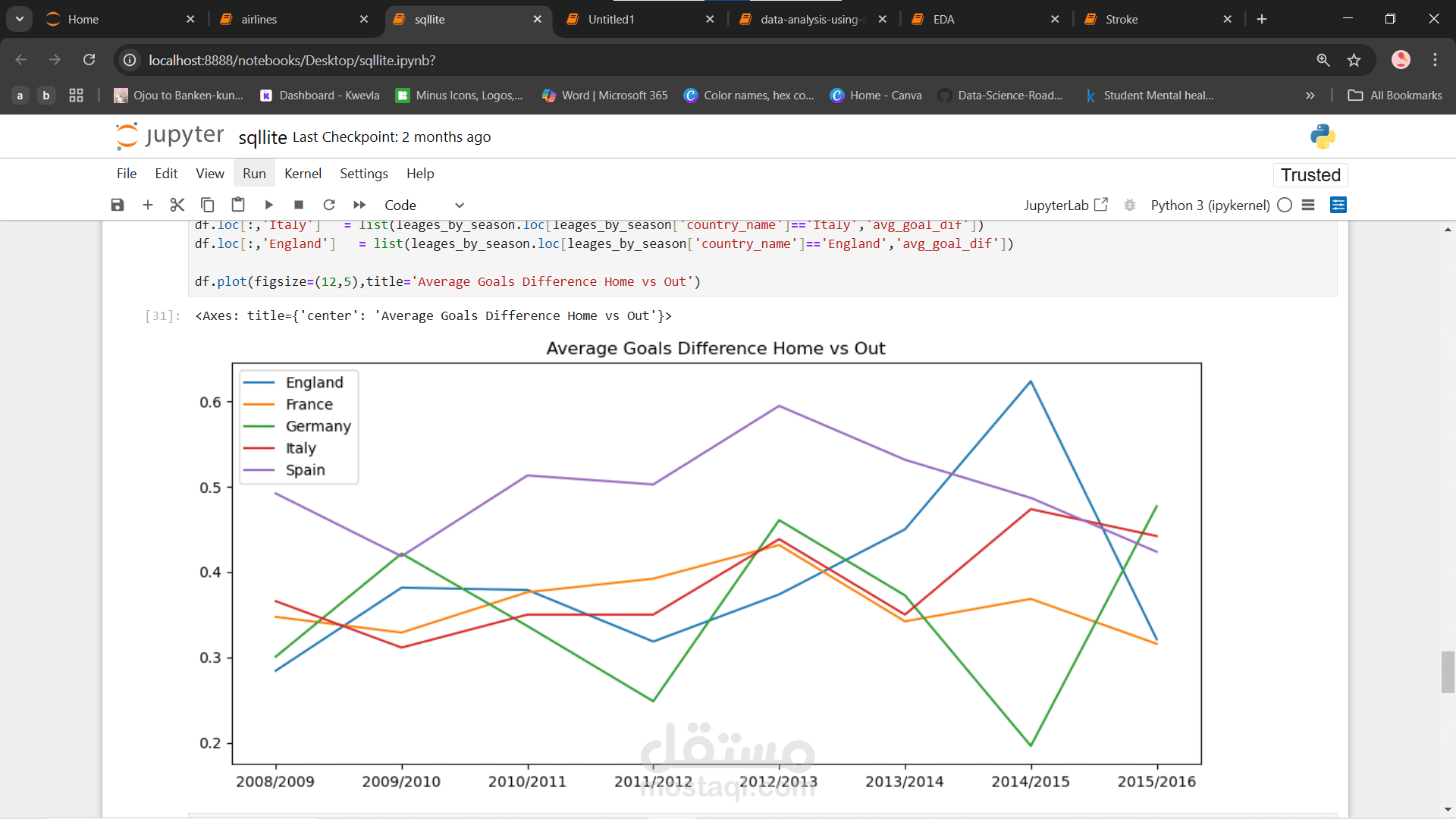Insert a new cell with the plus icon

(148, 205)
